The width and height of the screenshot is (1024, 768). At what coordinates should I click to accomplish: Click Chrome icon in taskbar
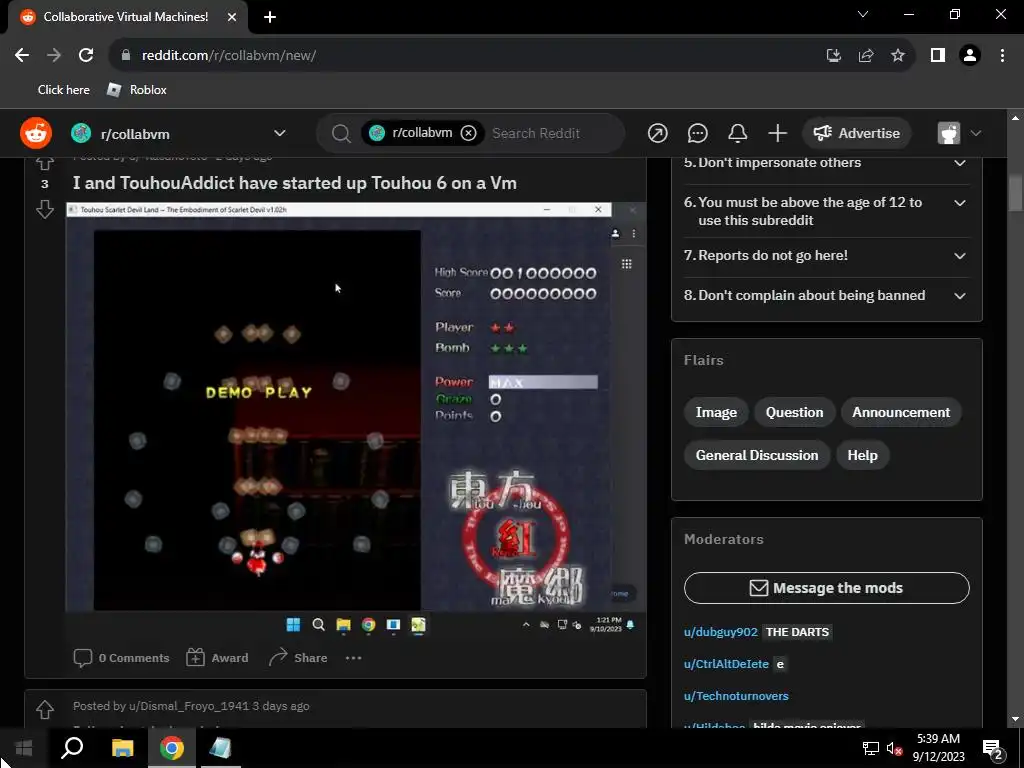click(x=172, y=748)
